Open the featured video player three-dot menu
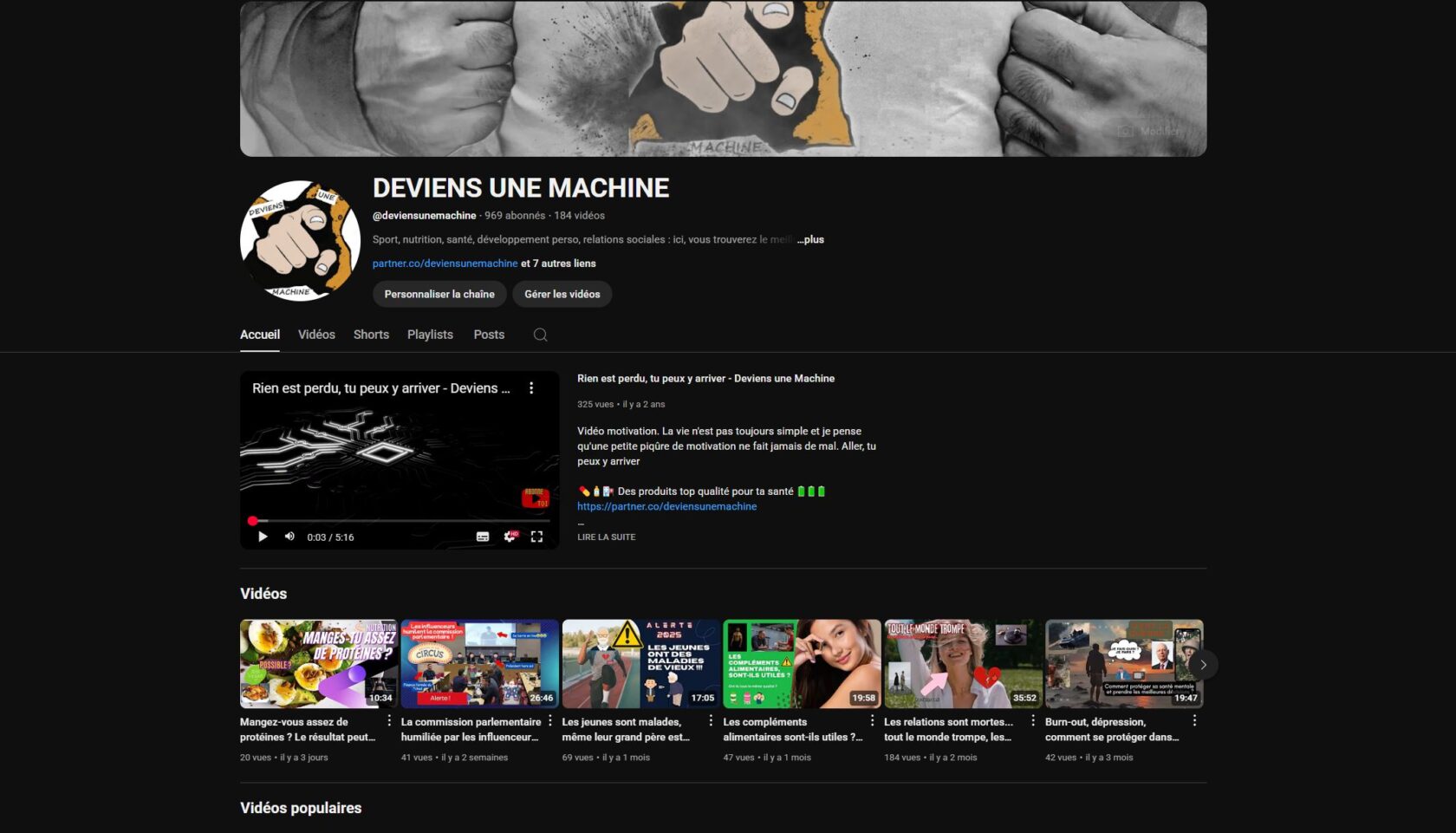This screenshot has height=833, width=1456. [x=531, y=388]
